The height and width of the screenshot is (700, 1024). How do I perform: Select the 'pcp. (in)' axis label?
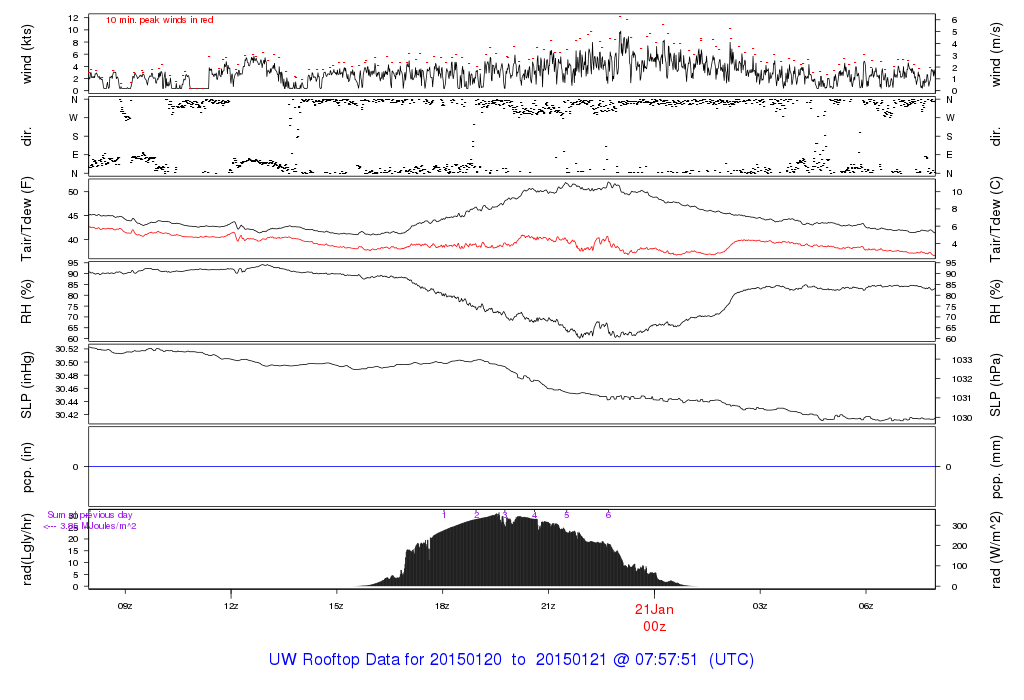coord(28,467)
